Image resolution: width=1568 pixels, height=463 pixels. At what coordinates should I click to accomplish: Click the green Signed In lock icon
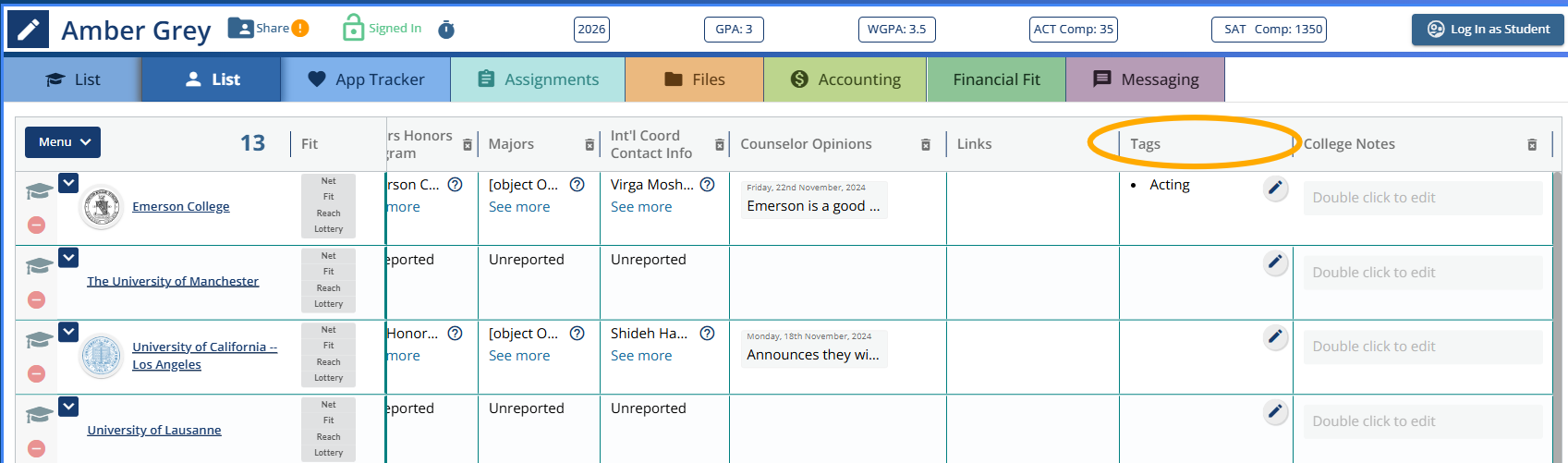(353, 28)
